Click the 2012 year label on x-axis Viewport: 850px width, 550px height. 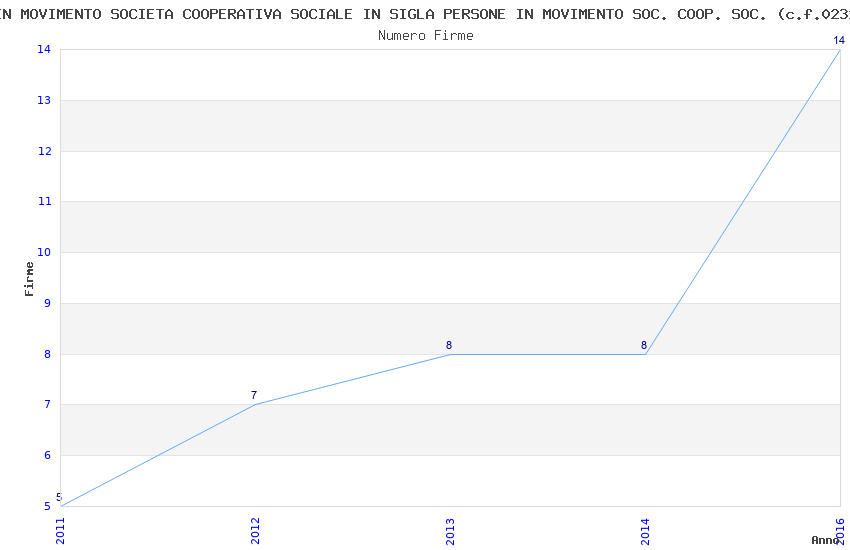pos(256,528)
